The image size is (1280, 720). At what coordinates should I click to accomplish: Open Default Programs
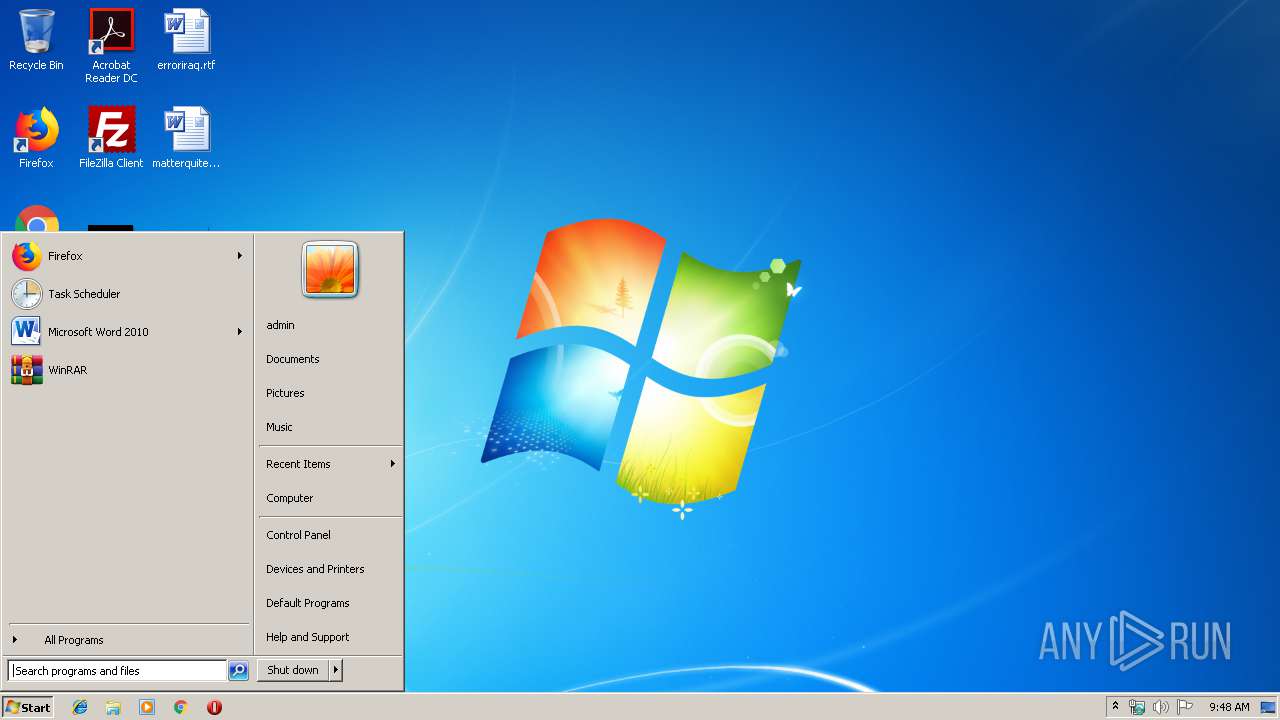click(x=330, y=603)
